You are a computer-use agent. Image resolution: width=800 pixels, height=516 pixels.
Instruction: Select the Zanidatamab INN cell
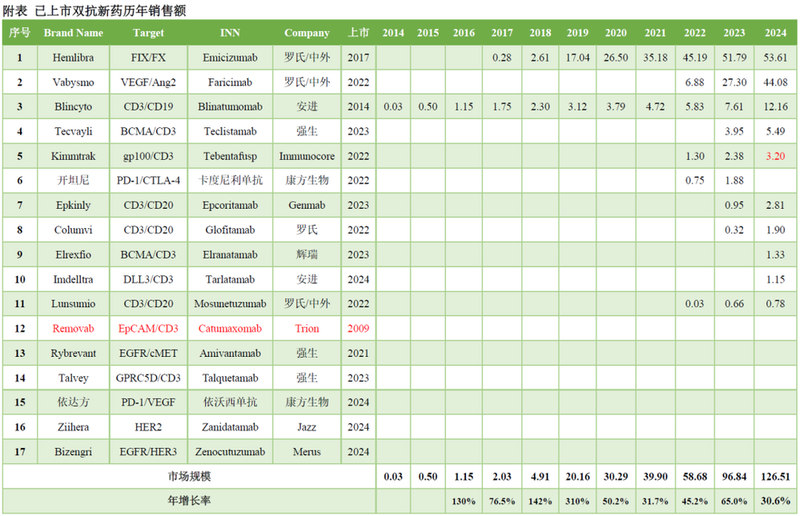click(x=230, y=427)
